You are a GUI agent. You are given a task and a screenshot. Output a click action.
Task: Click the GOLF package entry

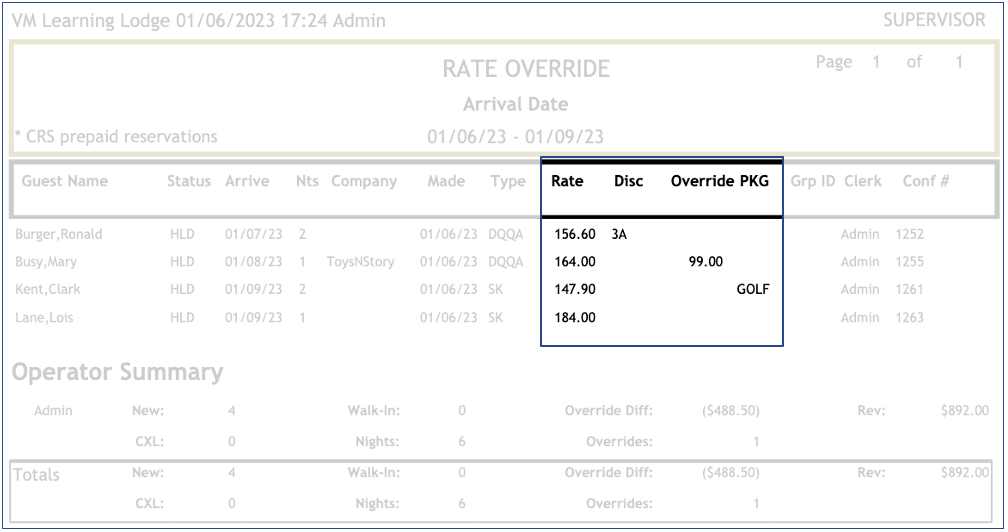click(x=752, y=290)
